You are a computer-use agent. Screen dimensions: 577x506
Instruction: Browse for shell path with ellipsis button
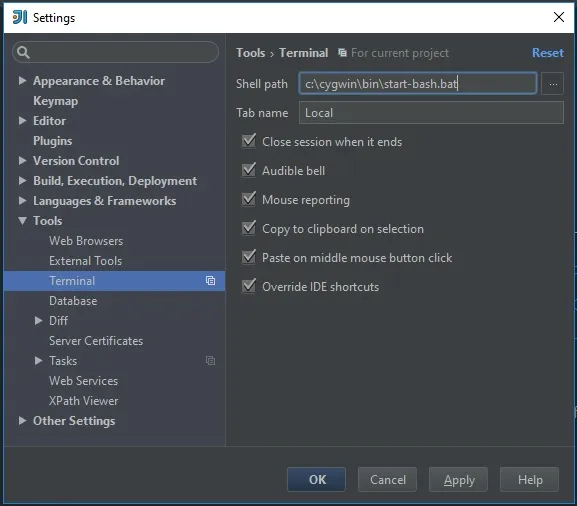tap(552, 84)
